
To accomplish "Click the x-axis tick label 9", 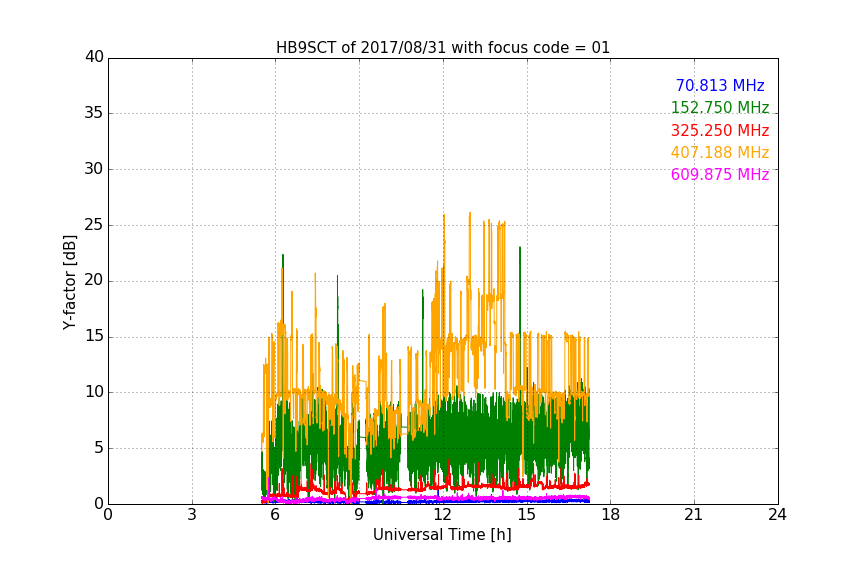I will [x=359, y=515].
